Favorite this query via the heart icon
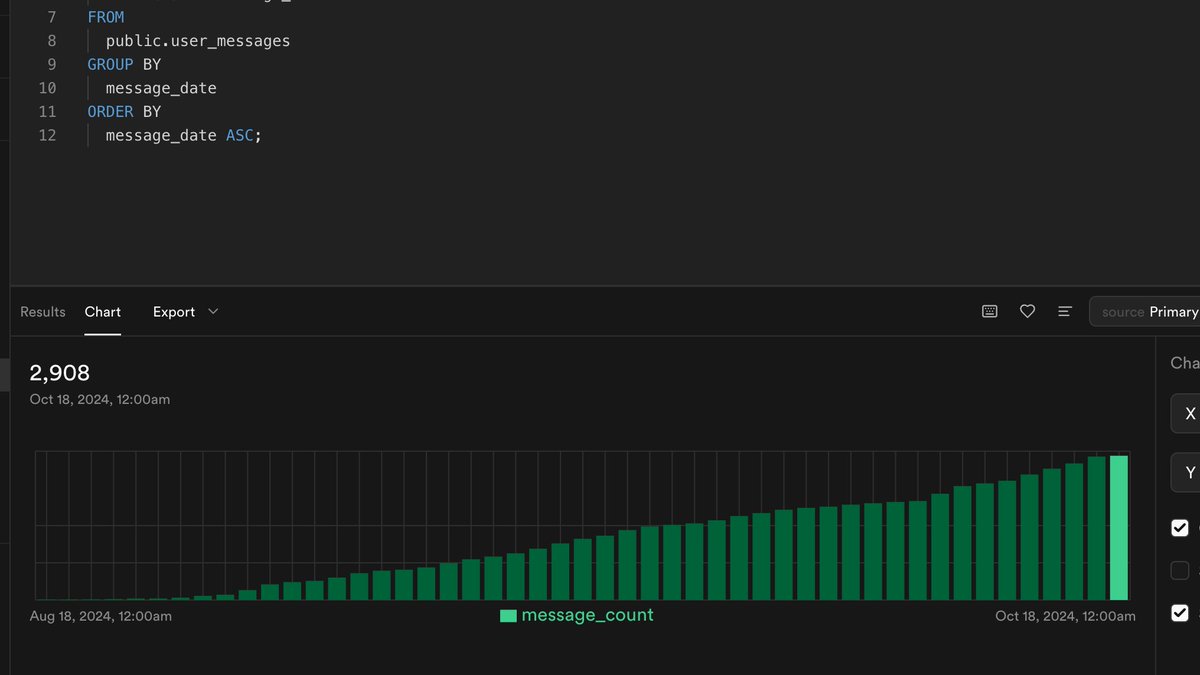This screenshot has width=1200, height=675. click(1027, 311)
